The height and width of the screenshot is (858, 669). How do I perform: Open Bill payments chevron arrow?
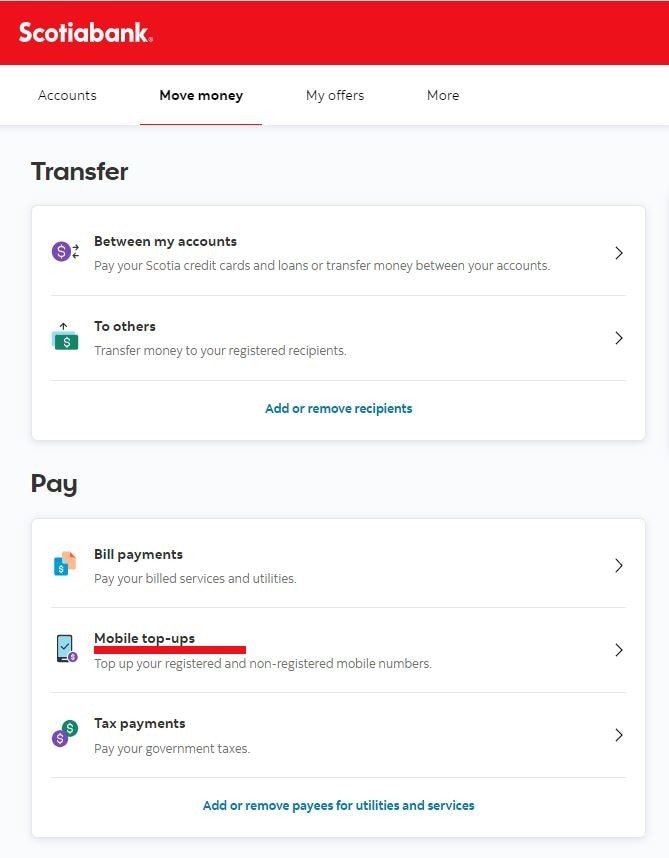(619, 565)
